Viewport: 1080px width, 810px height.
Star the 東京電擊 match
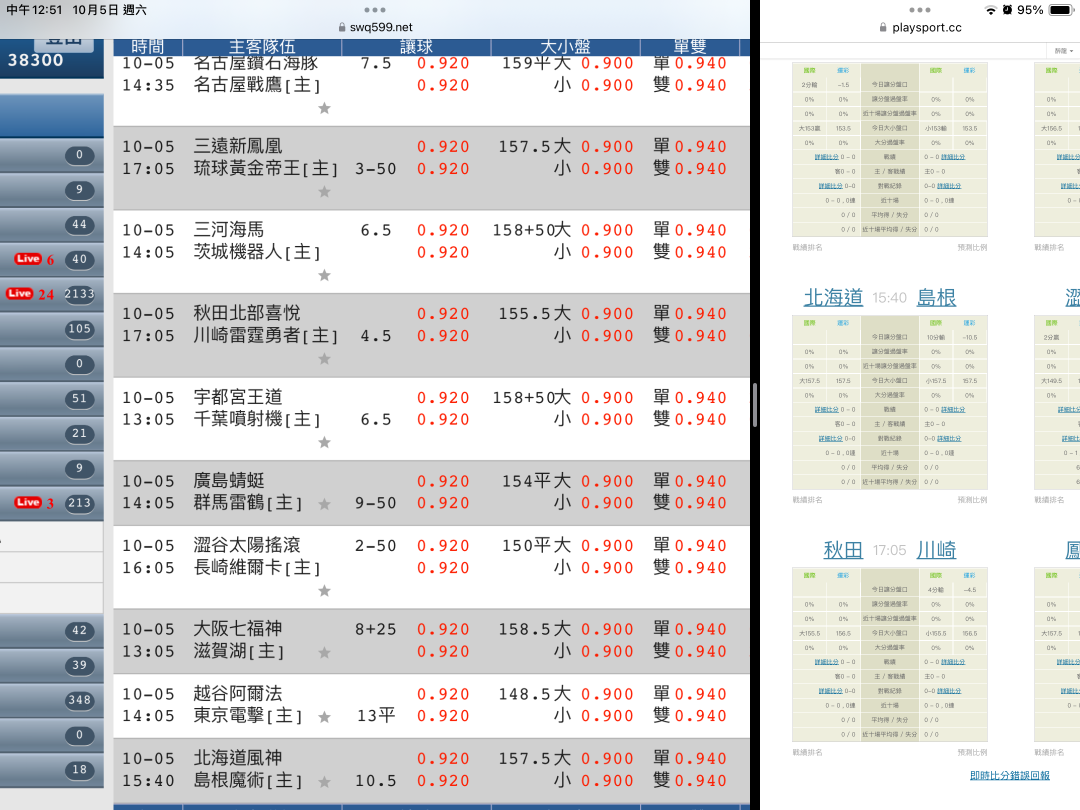pos(324,717)
